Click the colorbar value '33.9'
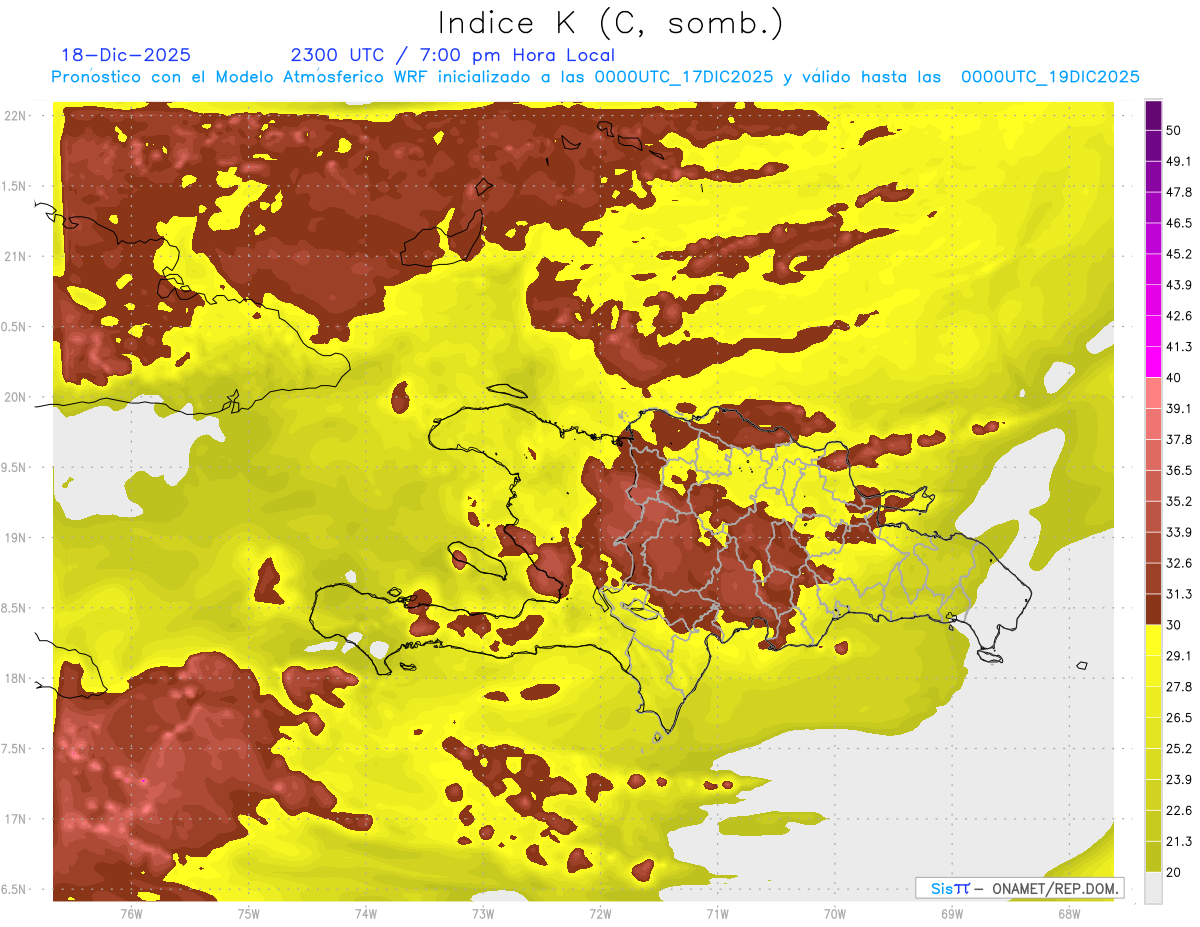Image resolution: width=1200 pixels, height=927 pixels. [1179, 532]
